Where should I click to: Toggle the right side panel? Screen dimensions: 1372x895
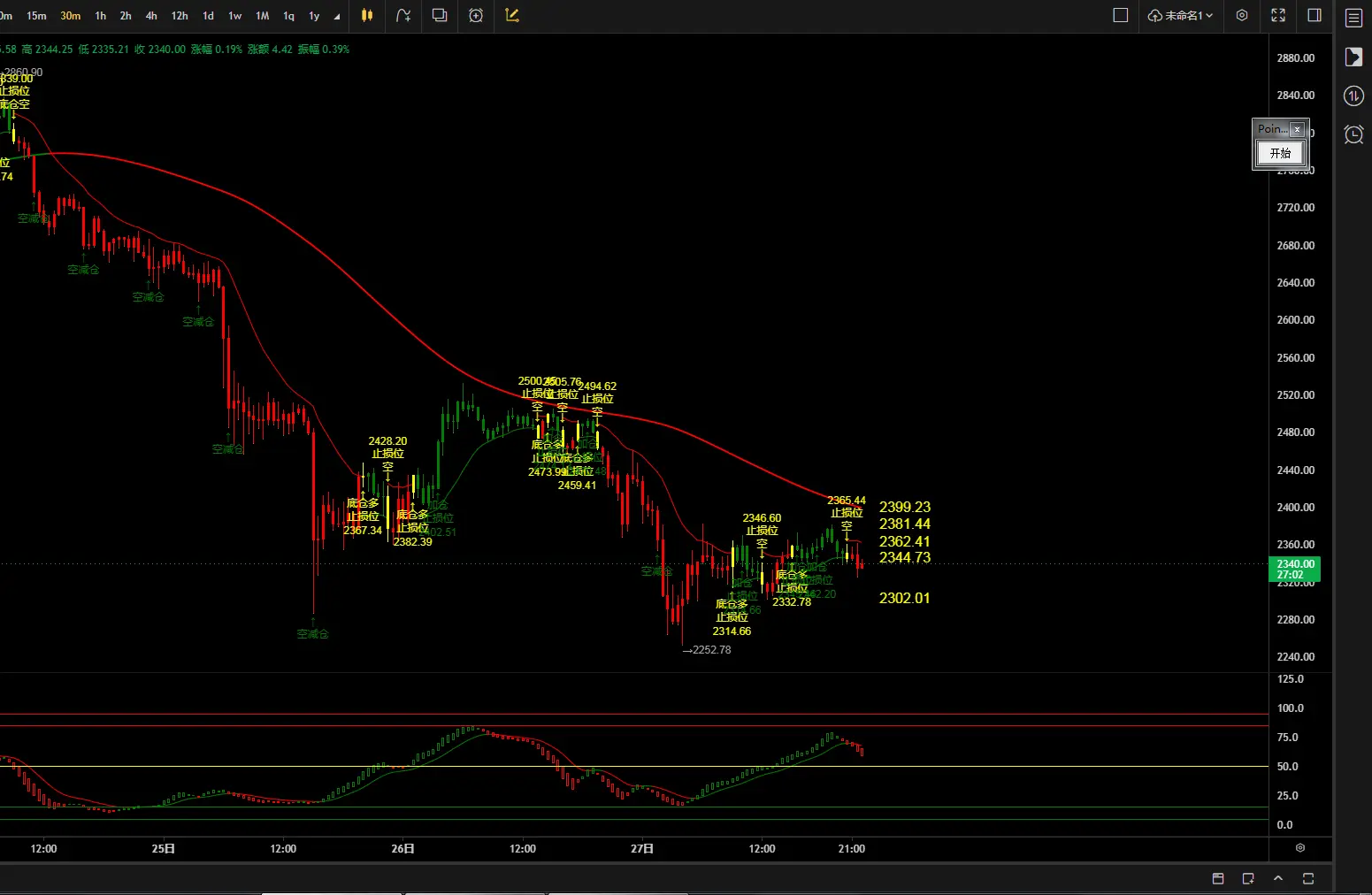click(1315, 15)
